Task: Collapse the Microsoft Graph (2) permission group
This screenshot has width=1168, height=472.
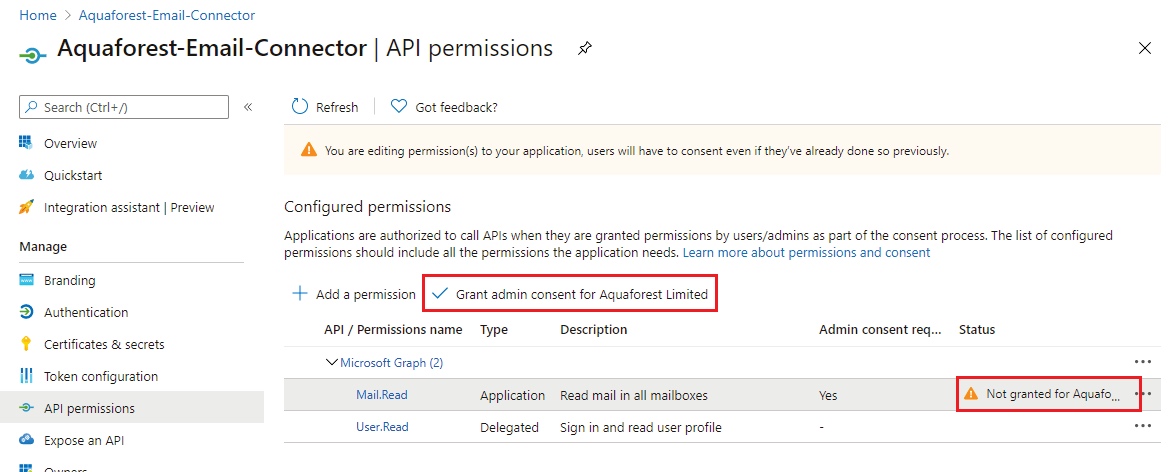Action: point(332,362)
